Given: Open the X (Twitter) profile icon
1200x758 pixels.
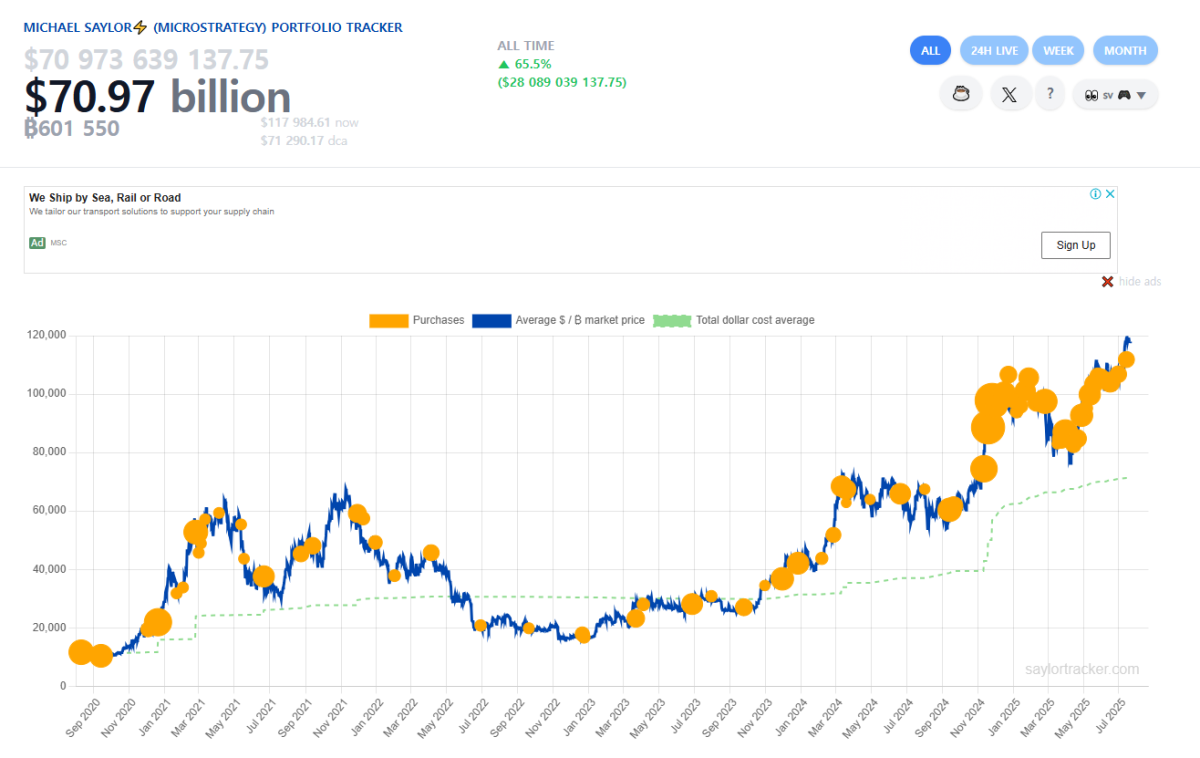Looking at the screenshot, I should tap(1010, 95).
